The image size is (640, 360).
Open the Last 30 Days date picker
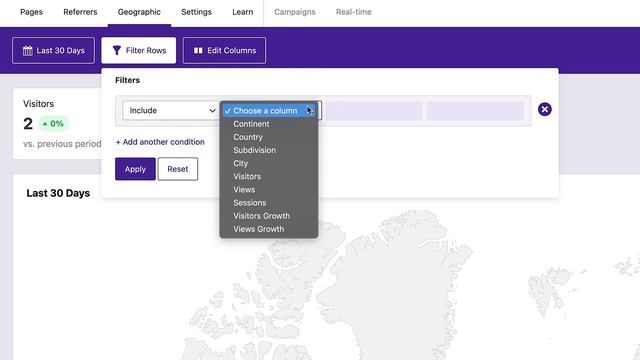click(x=53, y=51)
